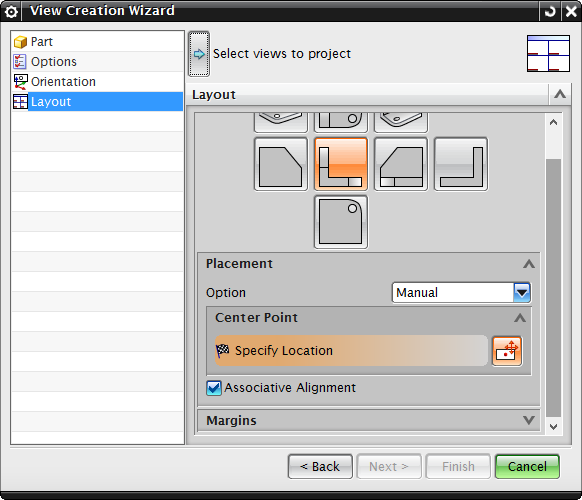The image size is (582, 500).
Task: Select the reversed L bracket view icon
Action: click(461, 164)
